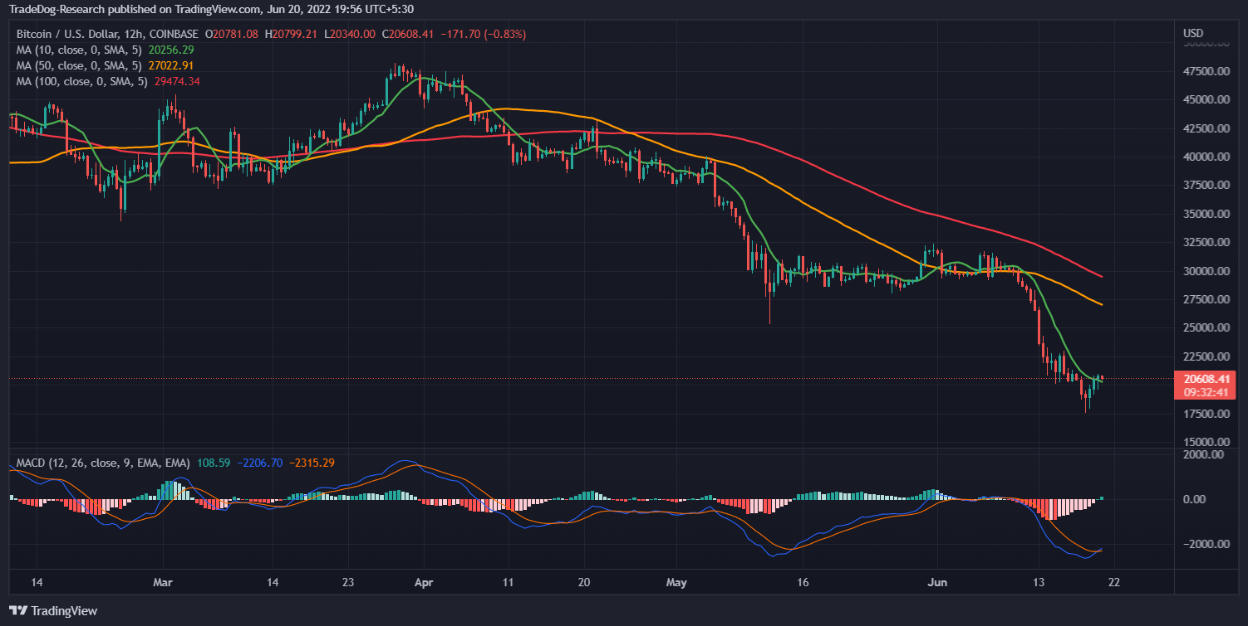
Task: Click the 42500.00 price axis label
Action: click(x=1205, y=129)
